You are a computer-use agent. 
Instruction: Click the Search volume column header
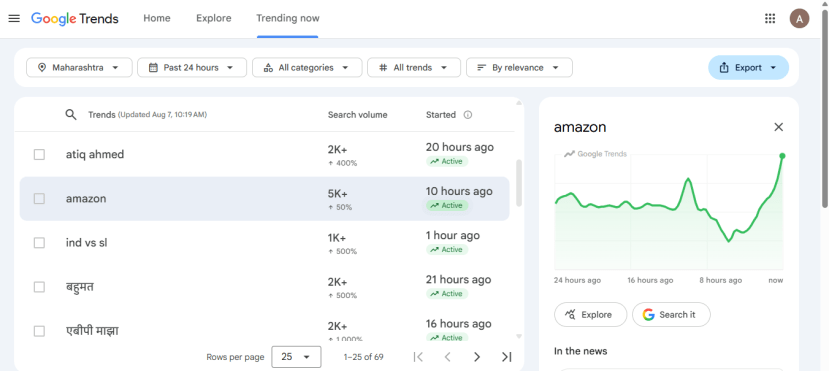[x=357, y=115]
